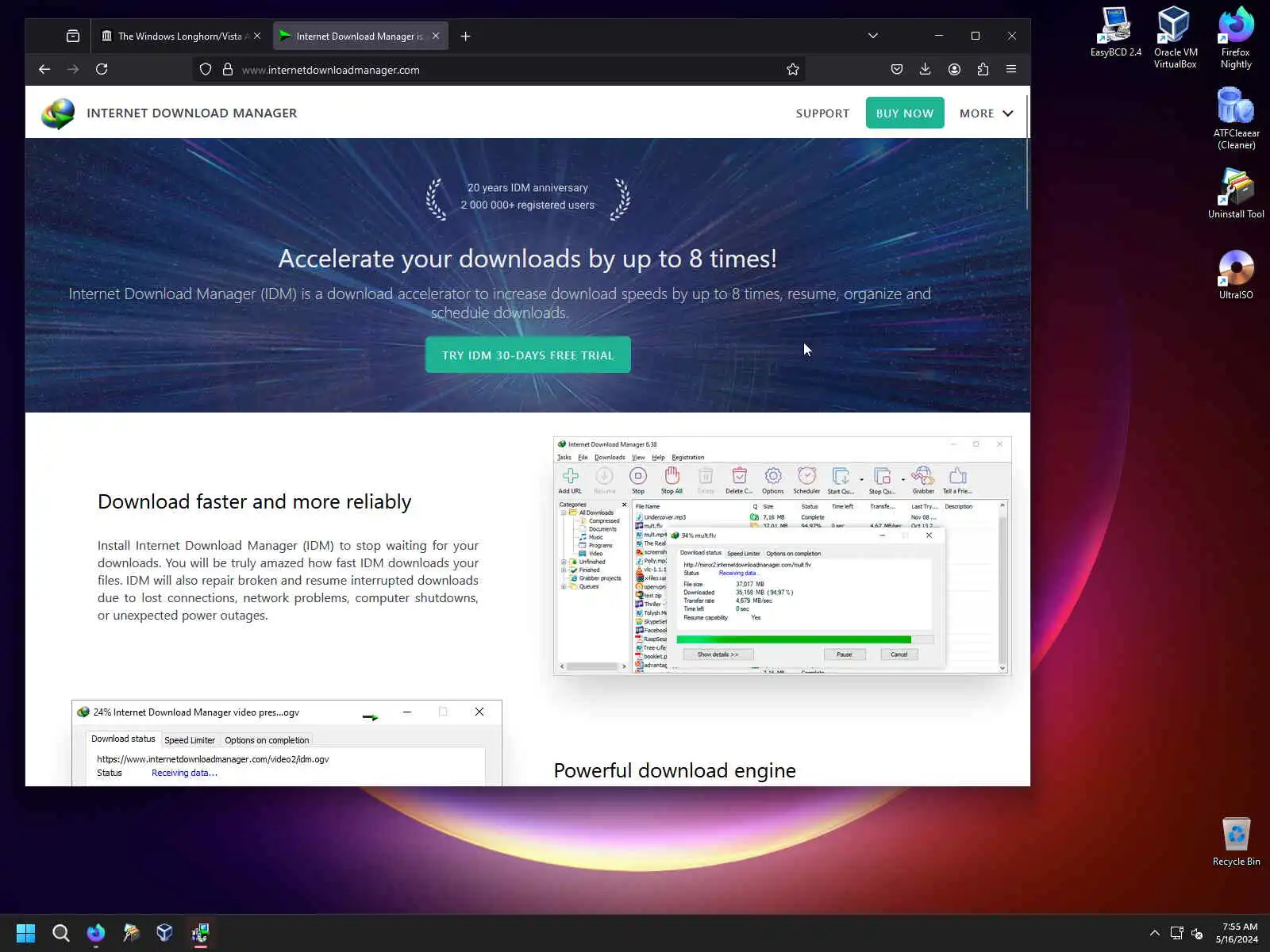This screenshot has height=952, width=1270.
Task: Click the '20 years IDM anniversary' text
Action: [x=528, y=188]
